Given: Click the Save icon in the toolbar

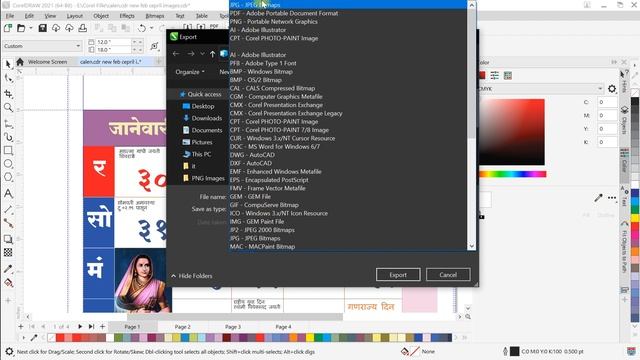Looking at the screenshot, I should (x=42, y=28).
